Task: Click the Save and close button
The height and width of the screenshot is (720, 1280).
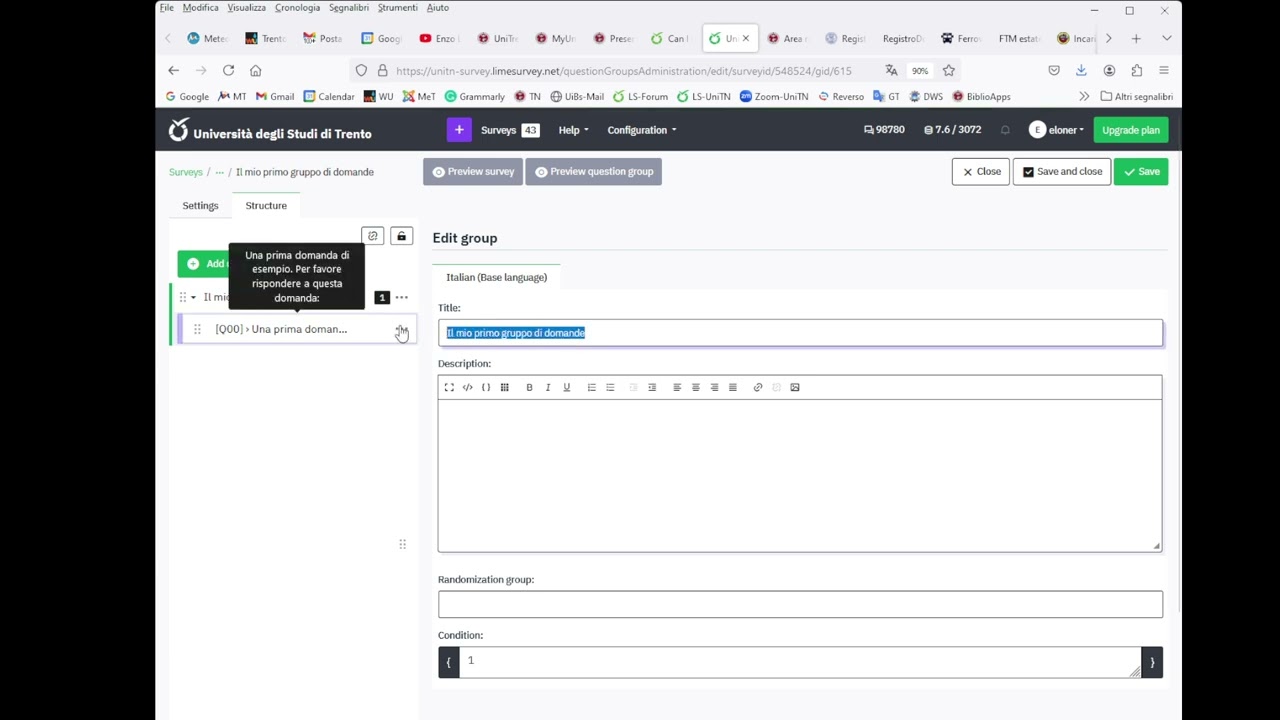Action: (x=1061, y=172)
